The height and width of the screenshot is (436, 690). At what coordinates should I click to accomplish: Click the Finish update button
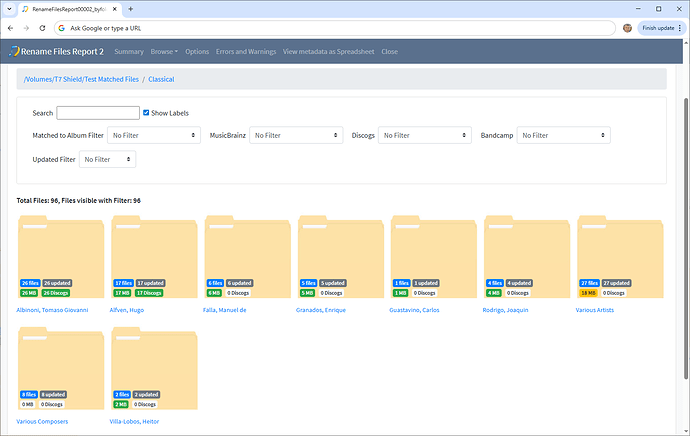tap(655, 28)
